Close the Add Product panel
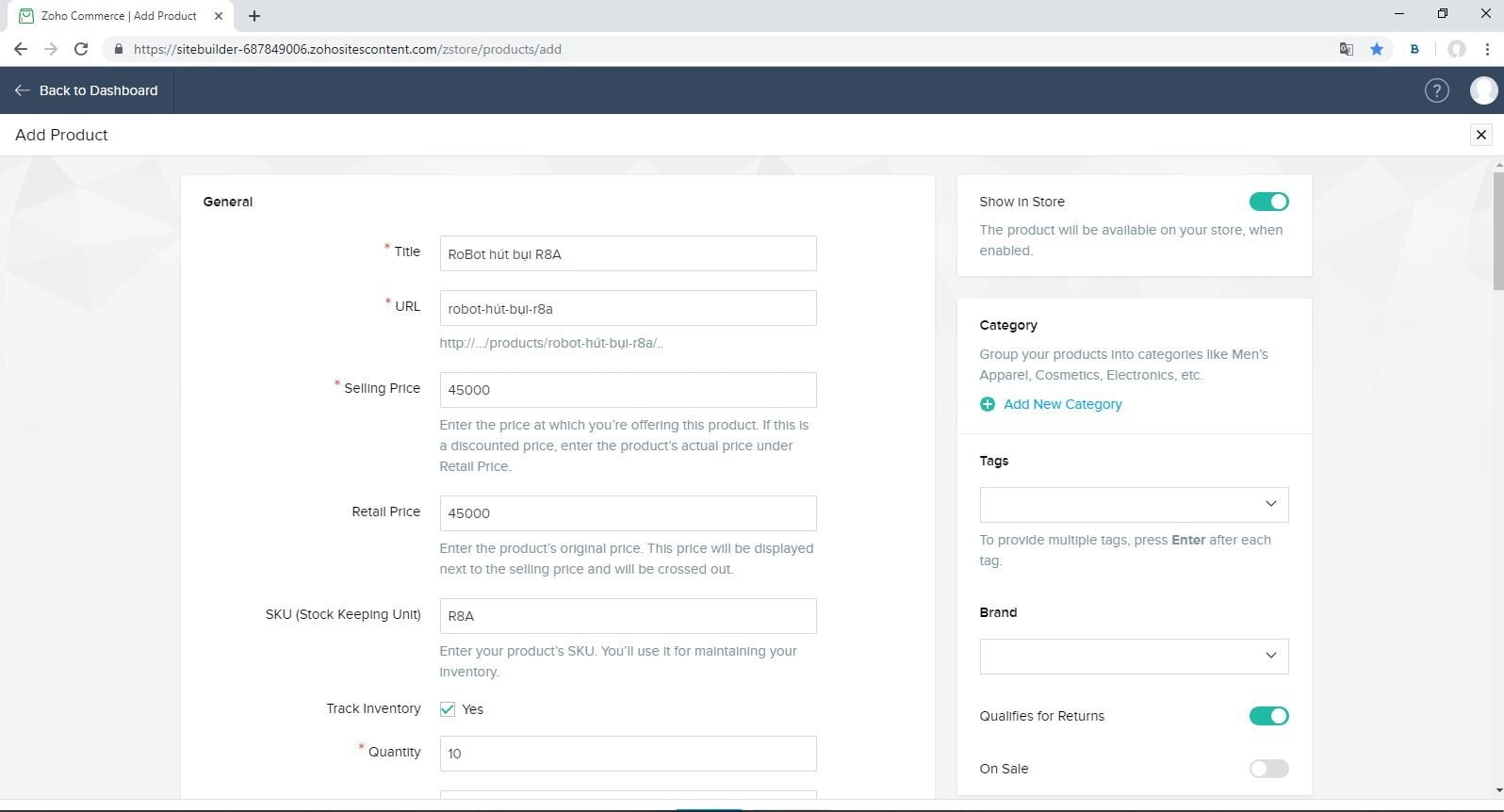Image resolution: width=1504 pixels, height=812 pixels. pyautogui.click(x=1480, y=135)
